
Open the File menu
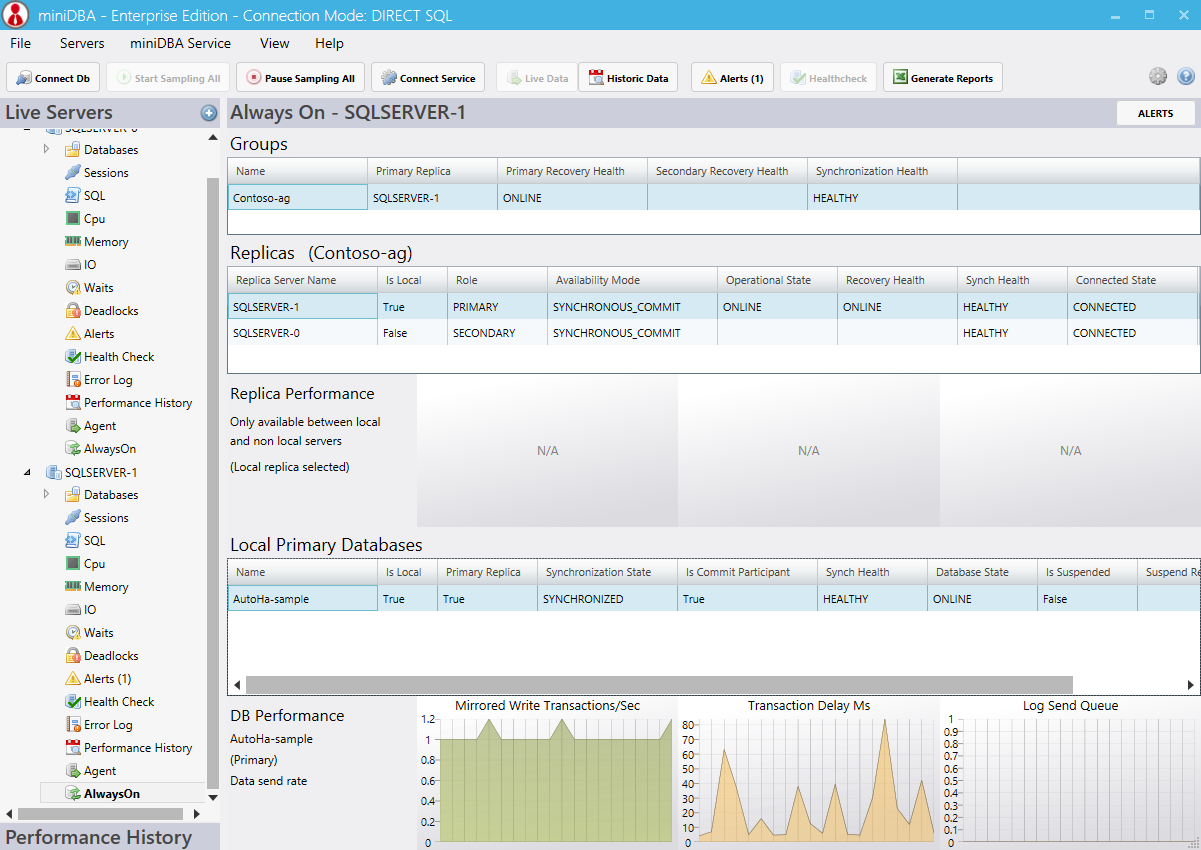point(20,43)
